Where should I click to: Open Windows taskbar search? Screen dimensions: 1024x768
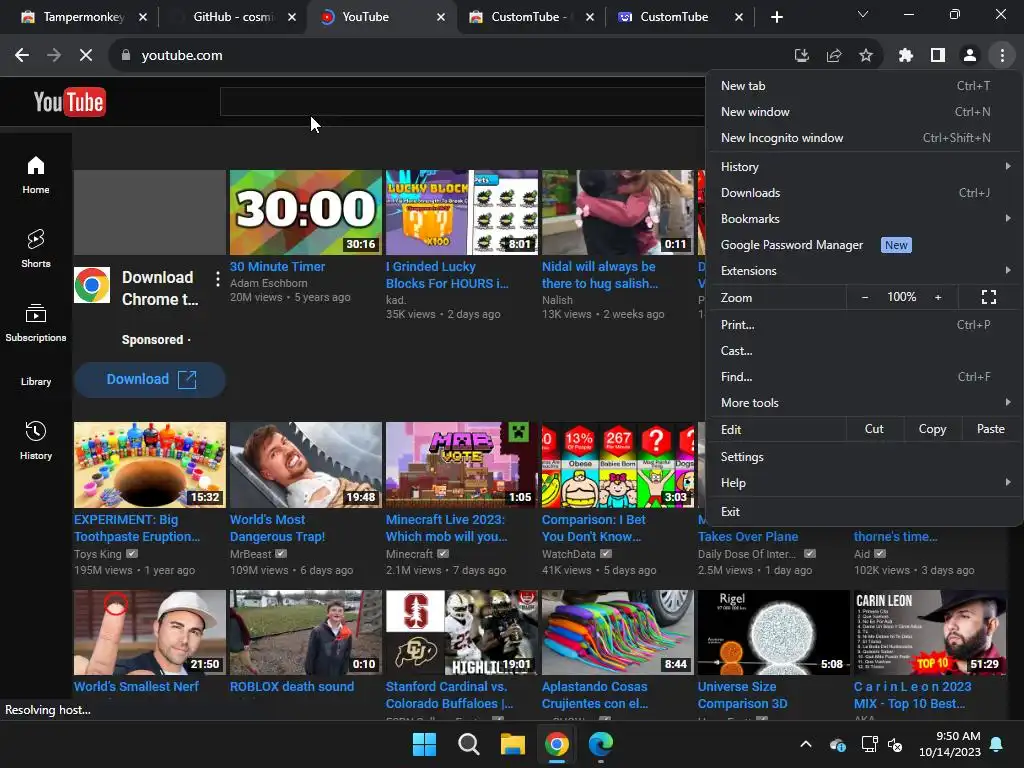468,744
